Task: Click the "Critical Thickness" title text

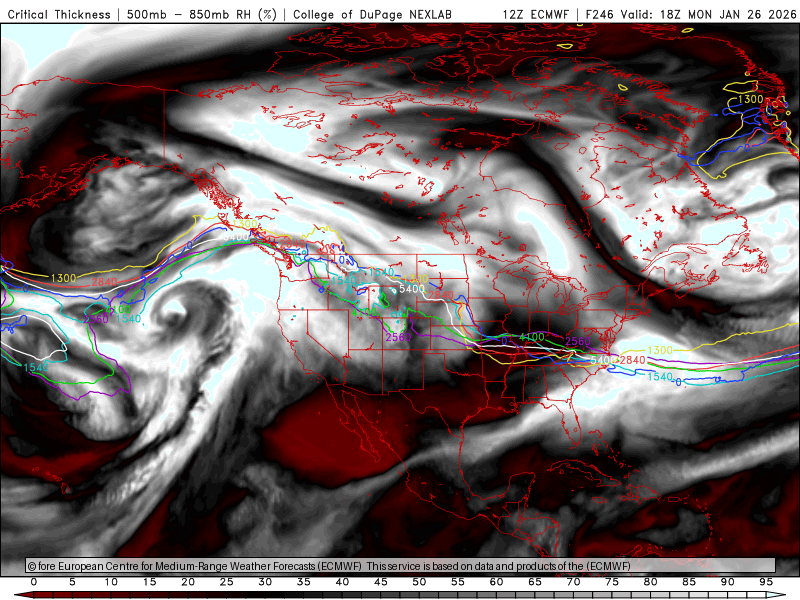Action: point(59,14)
